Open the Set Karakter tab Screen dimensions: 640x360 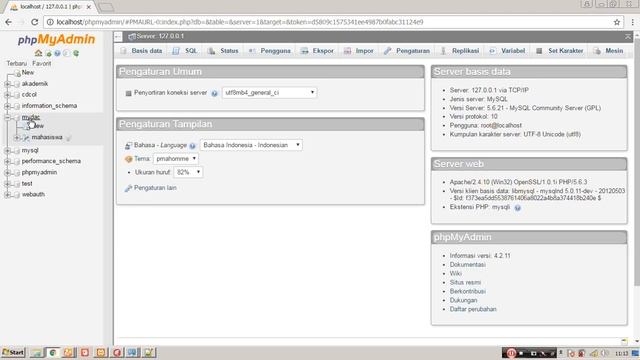point(560,51)
